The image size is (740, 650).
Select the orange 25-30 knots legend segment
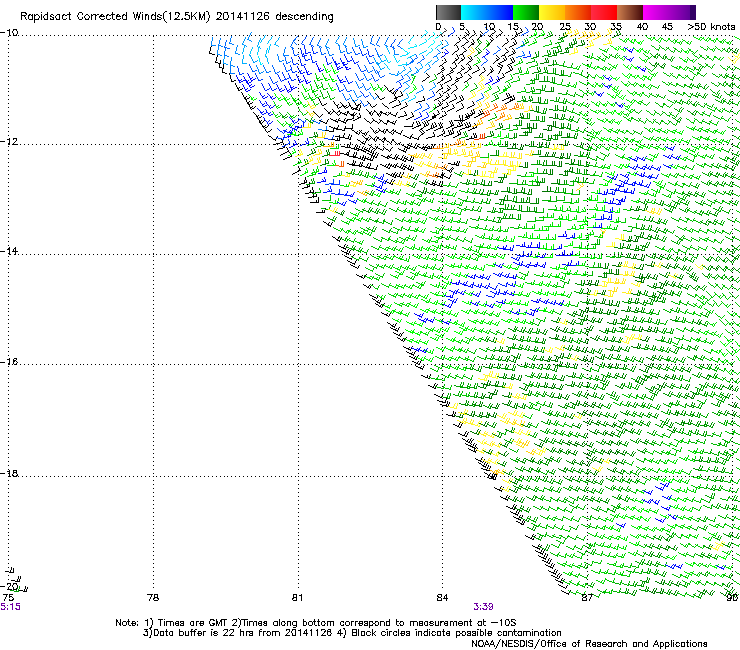(x=578, y=12)
